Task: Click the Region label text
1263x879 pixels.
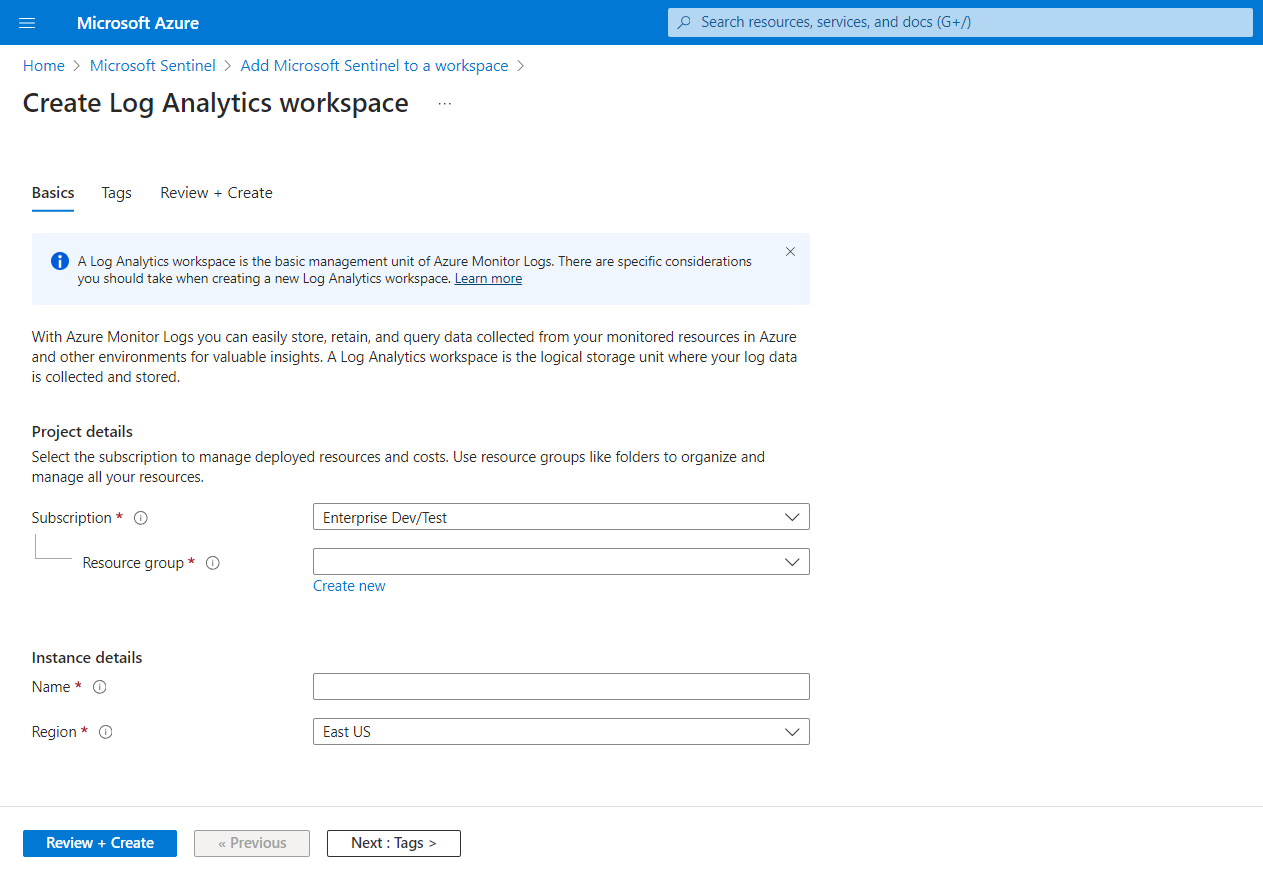Action: [x=54, y=732]
